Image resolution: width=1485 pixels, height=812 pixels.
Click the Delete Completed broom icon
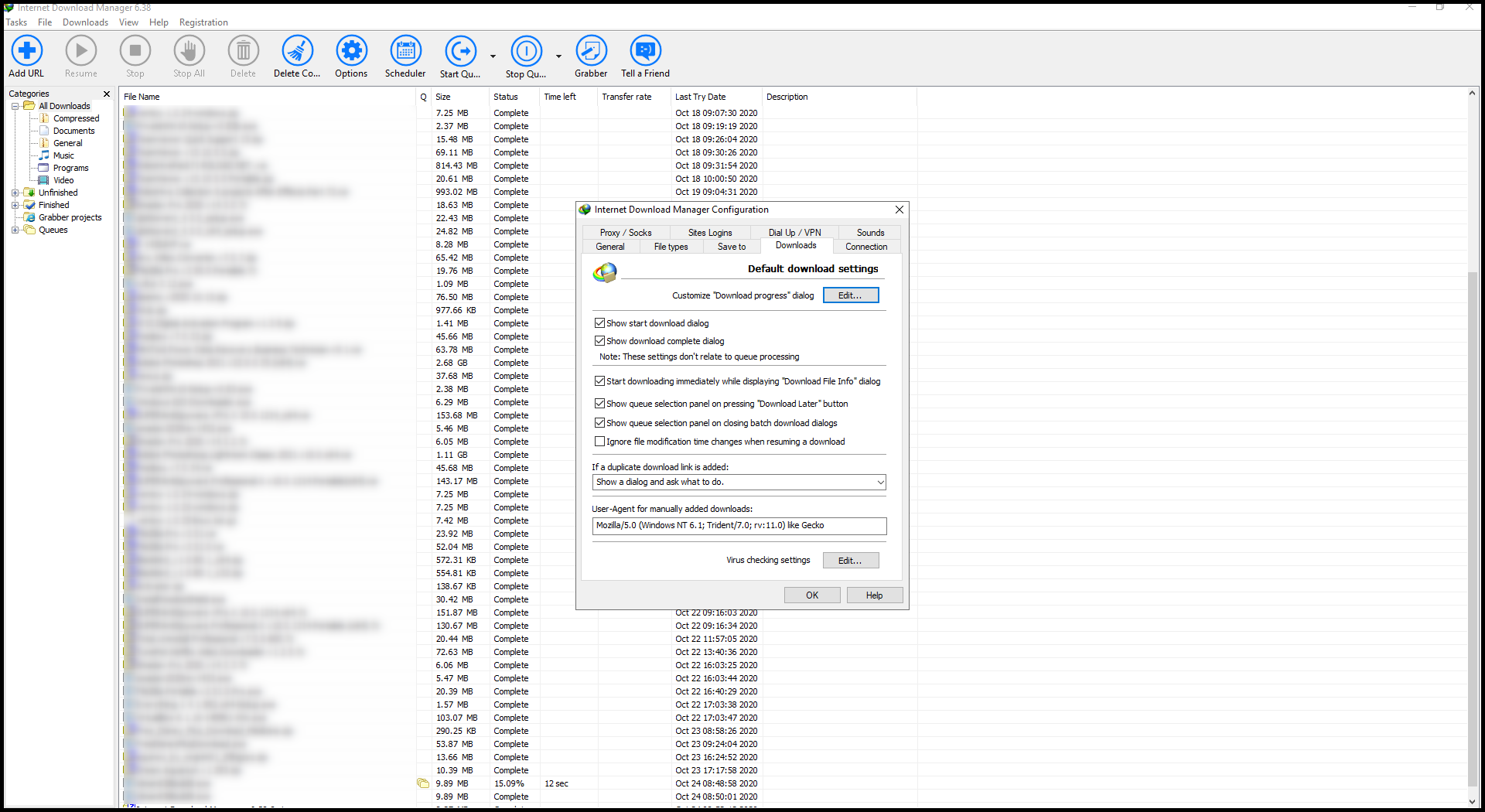pos(297,51)
